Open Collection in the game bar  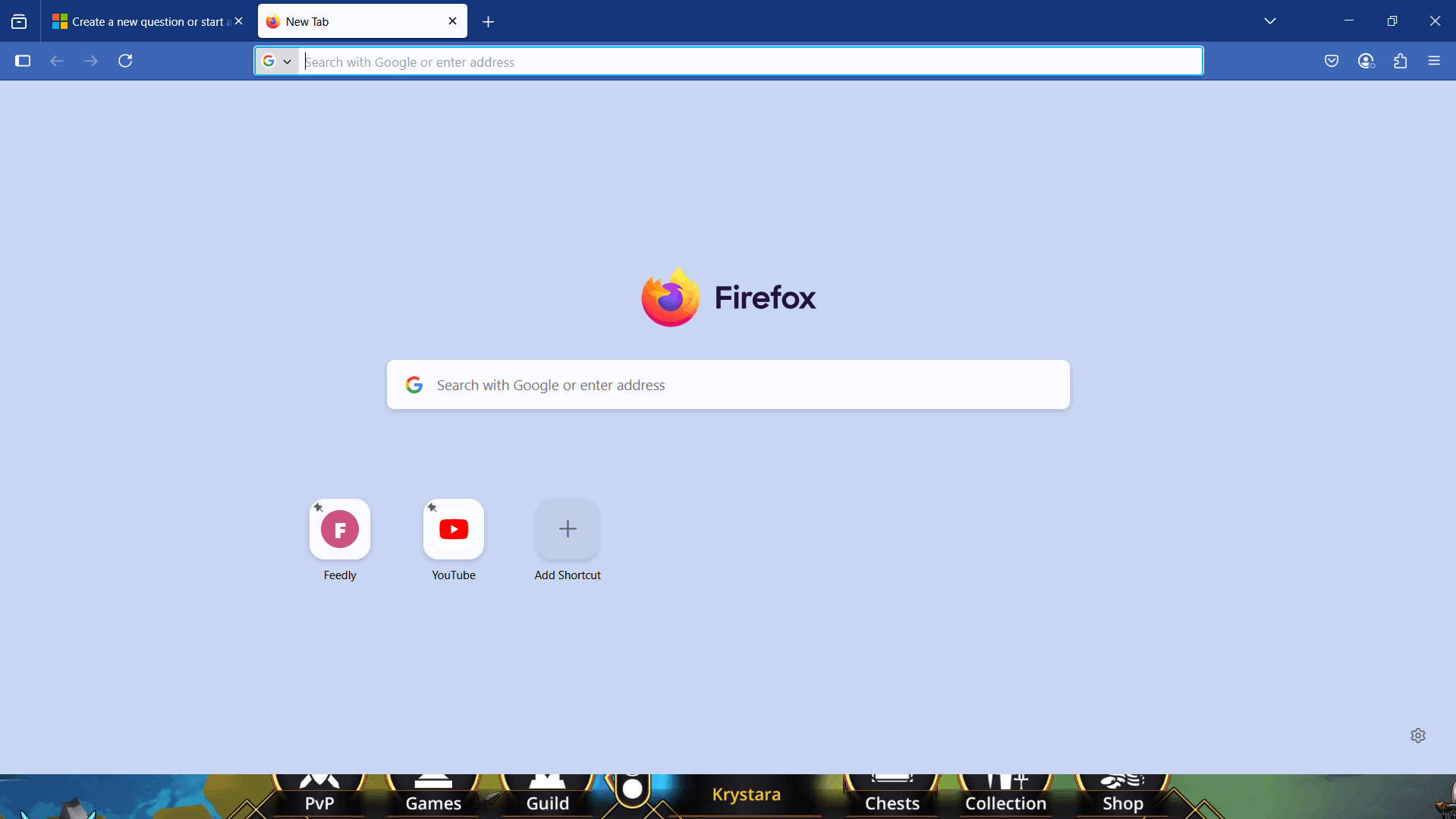point(1005,796)
